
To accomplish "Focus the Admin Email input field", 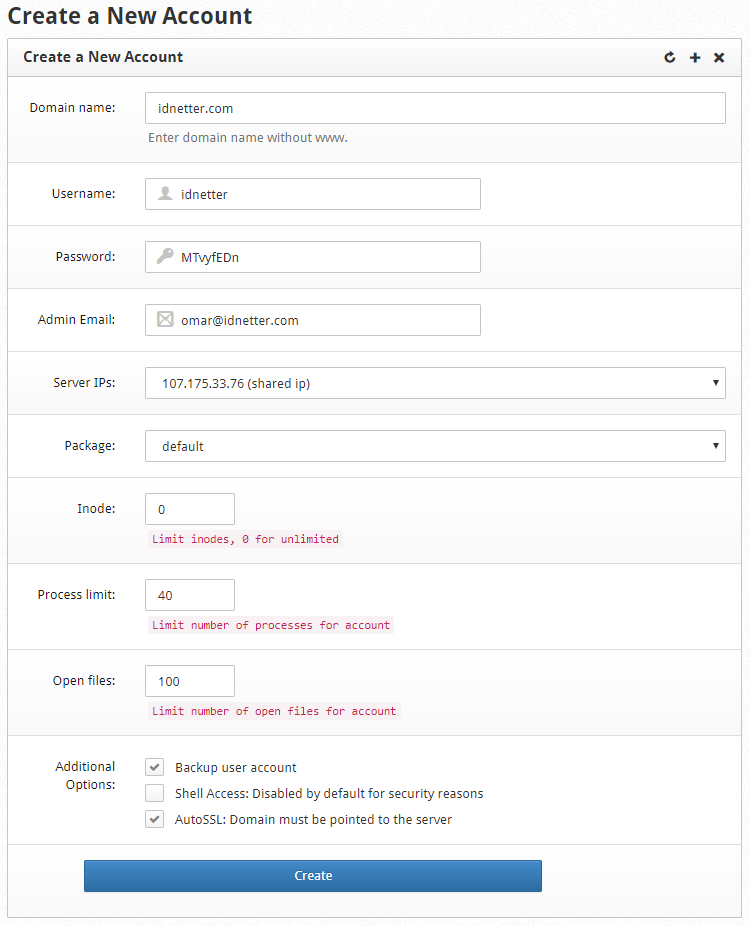I will pos(313,320).
